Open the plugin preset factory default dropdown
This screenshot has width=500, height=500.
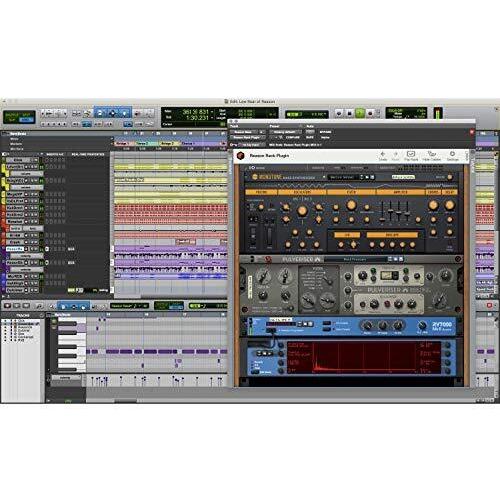click(x=285, y=132)
